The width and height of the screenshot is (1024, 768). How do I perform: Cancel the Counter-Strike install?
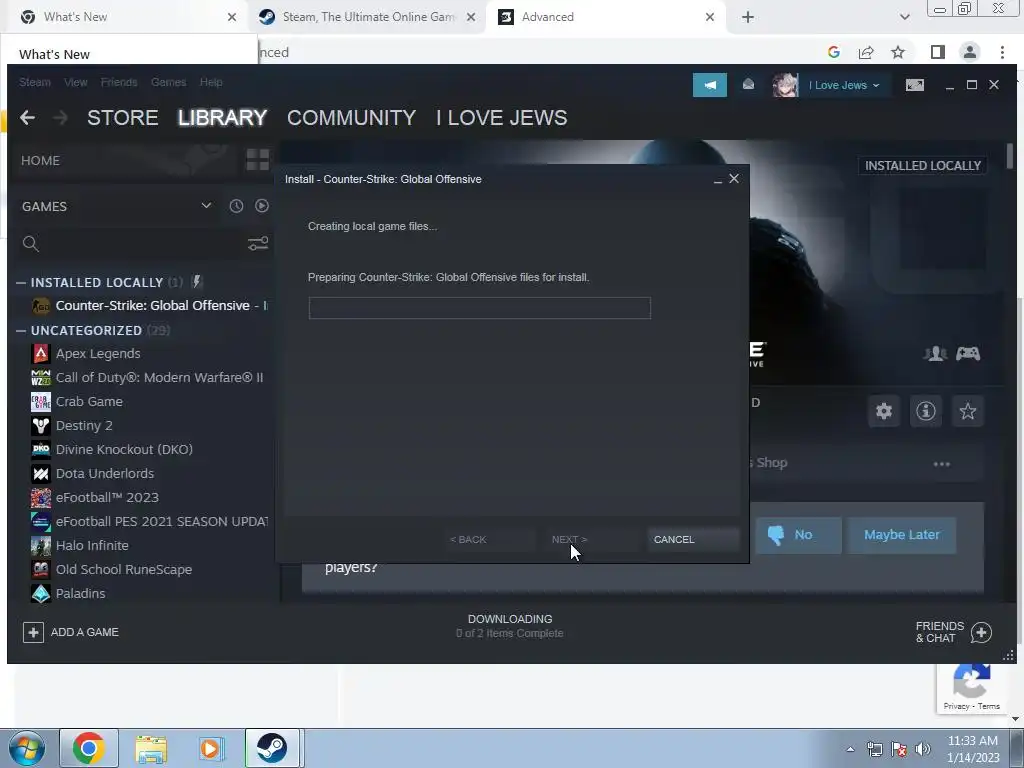pos(693,539)
